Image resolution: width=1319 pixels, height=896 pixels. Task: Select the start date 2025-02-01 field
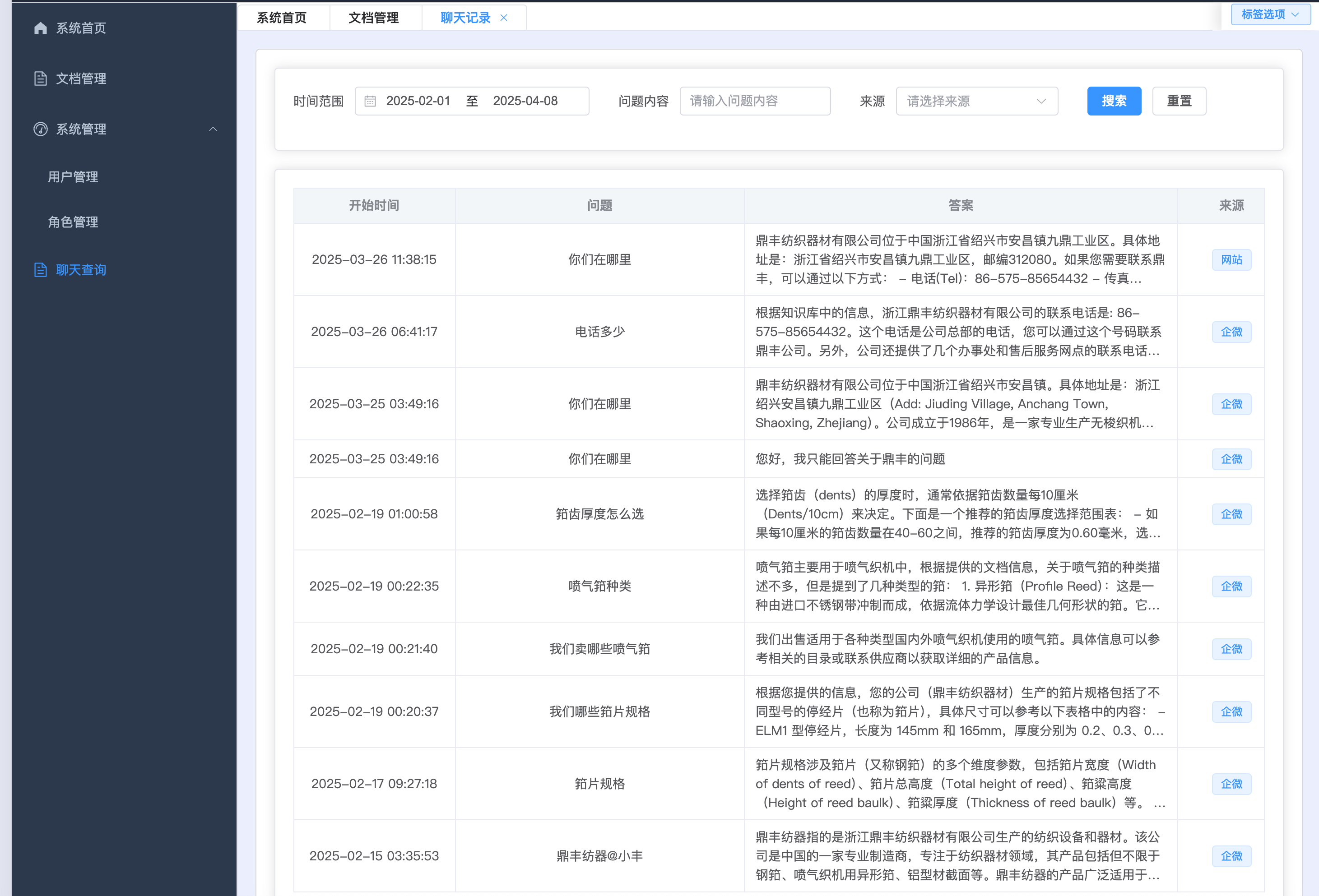pos(418,100)
